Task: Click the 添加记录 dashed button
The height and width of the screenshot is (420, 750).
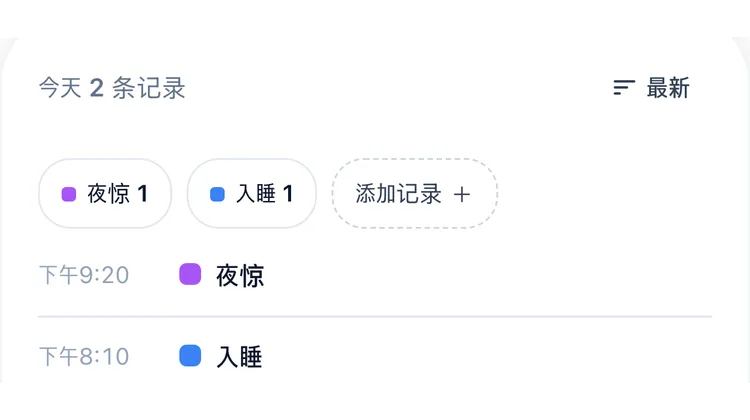Action: coord(415,194)
